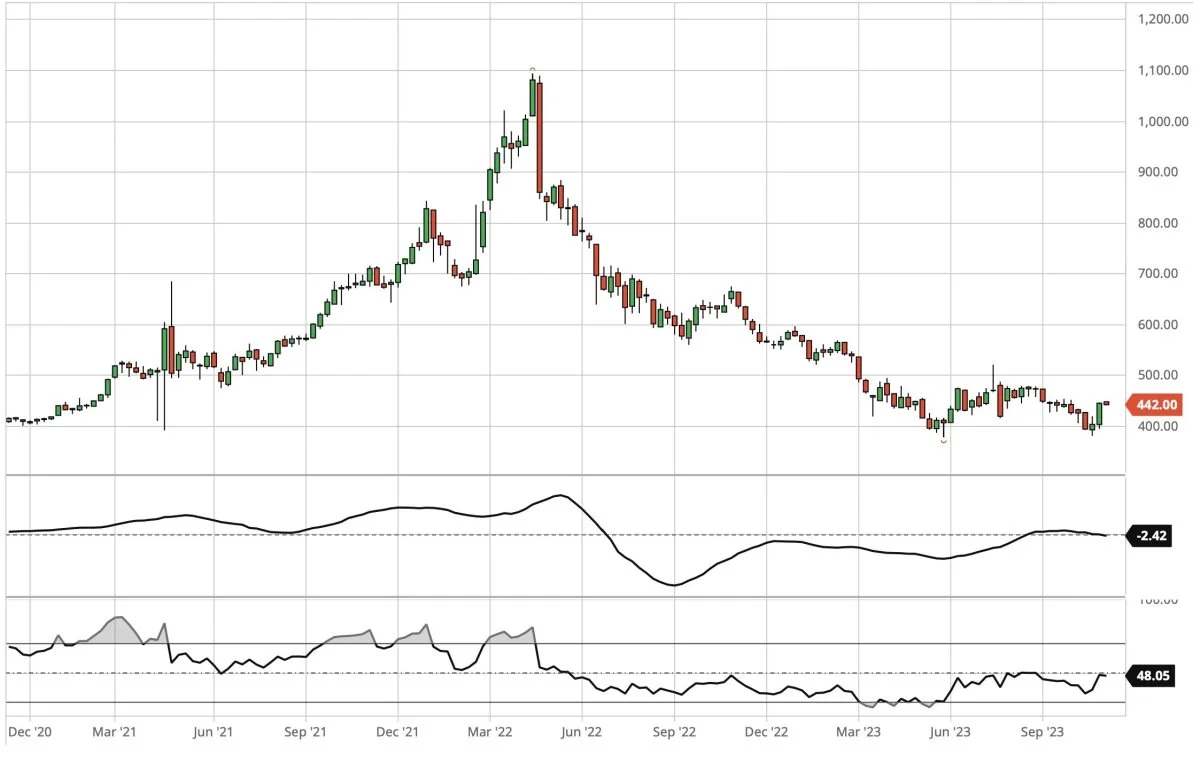Click the 48.05 oscillator value tag

[1150, 676]
